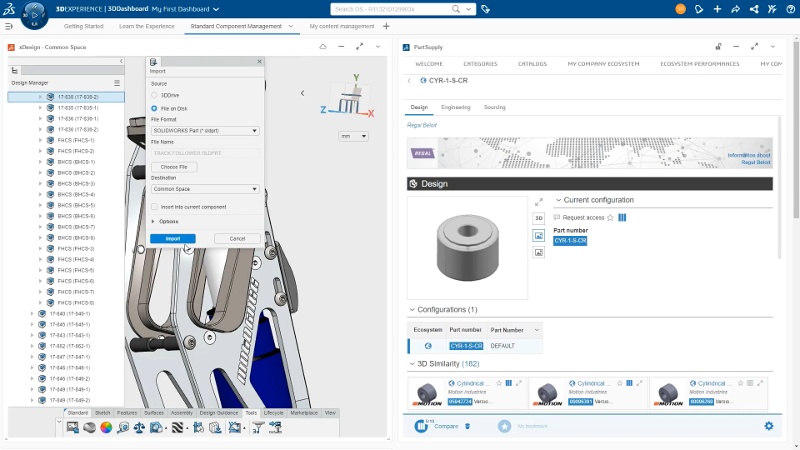Open the My content management tab
The height and width of the screenshot is (450, 800).
(x=342, y=26)
